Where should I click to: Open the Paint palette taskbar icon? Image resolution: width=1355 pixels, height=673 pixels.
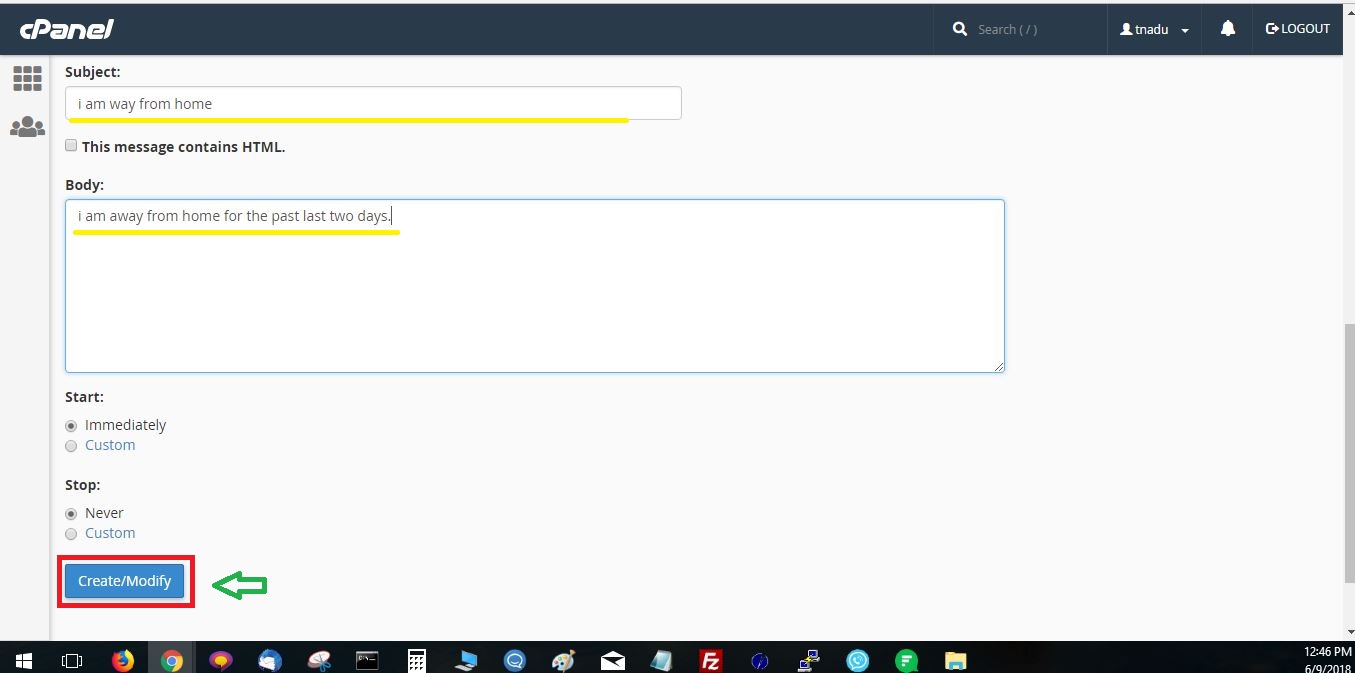(x=564, y=660)
